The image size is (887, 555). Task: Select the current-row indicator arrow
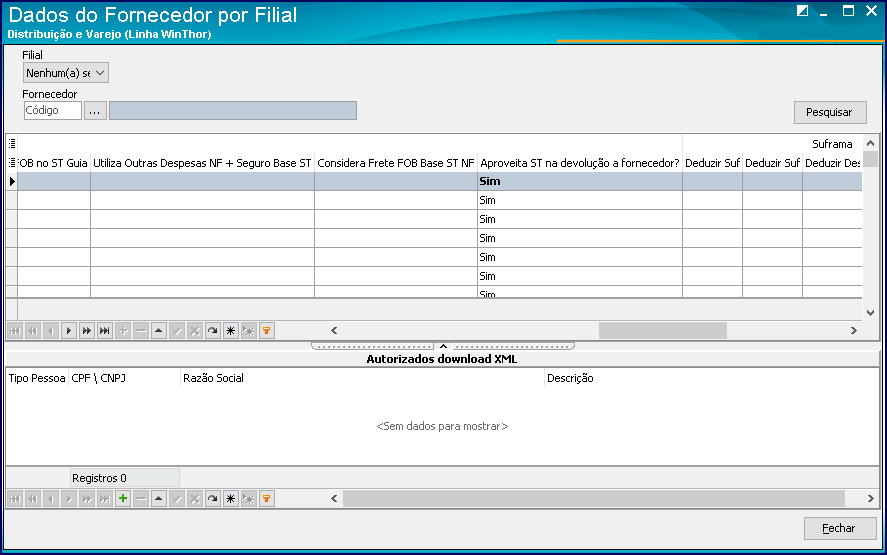[12, 181]
